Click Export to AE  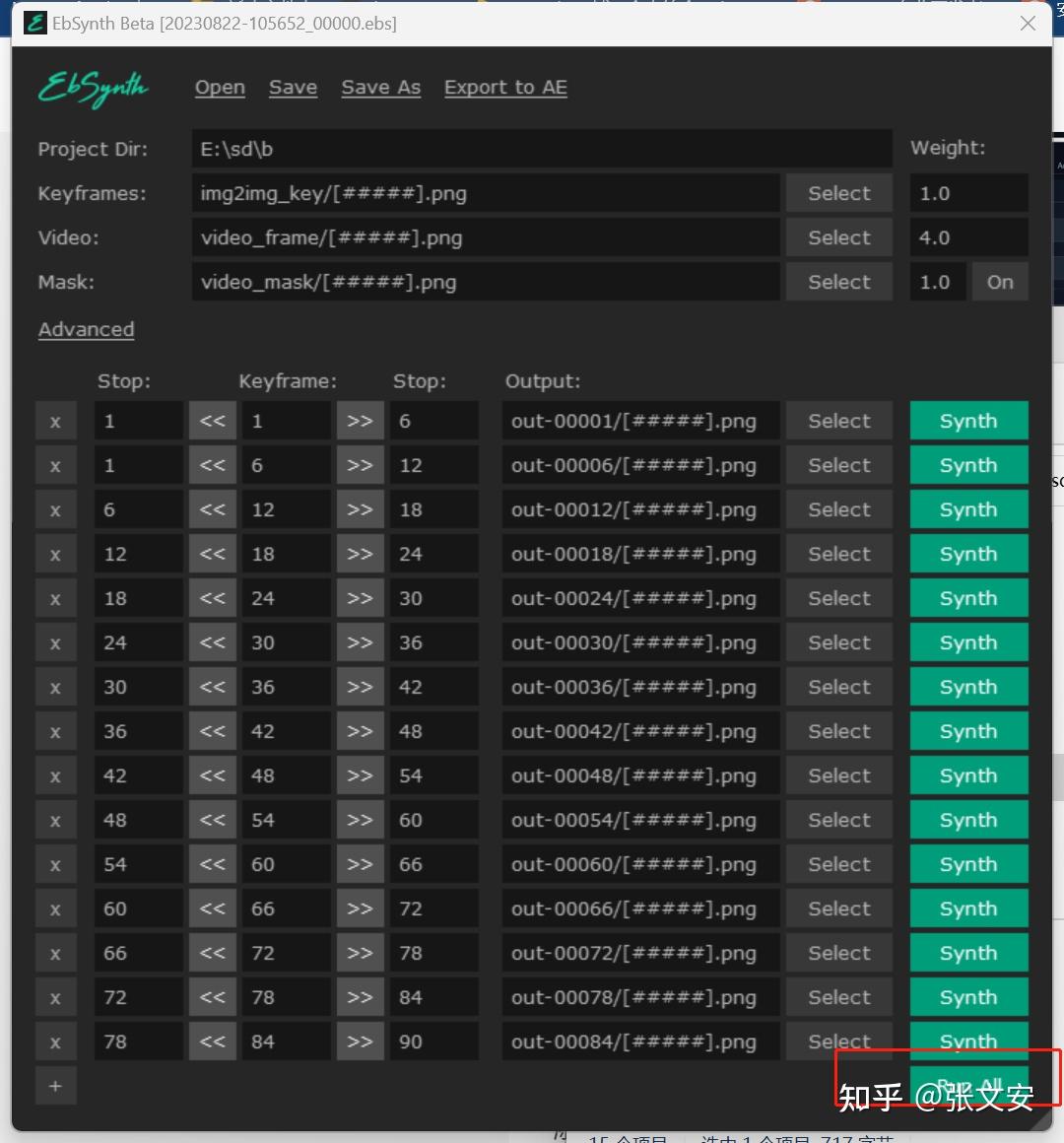coord(505,87)
